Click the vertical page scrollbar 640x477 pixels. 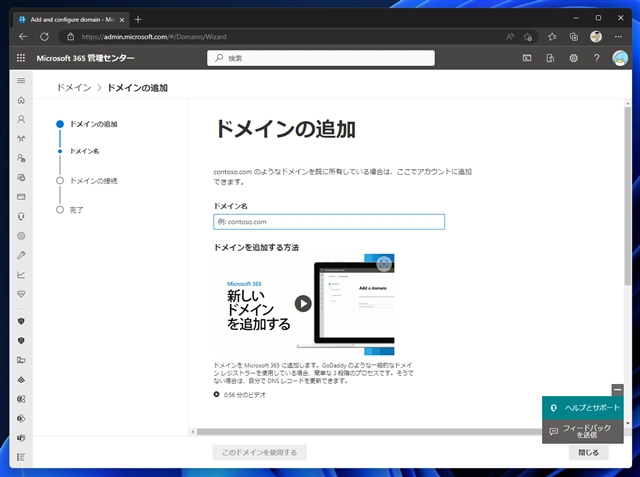pos(628,196)
